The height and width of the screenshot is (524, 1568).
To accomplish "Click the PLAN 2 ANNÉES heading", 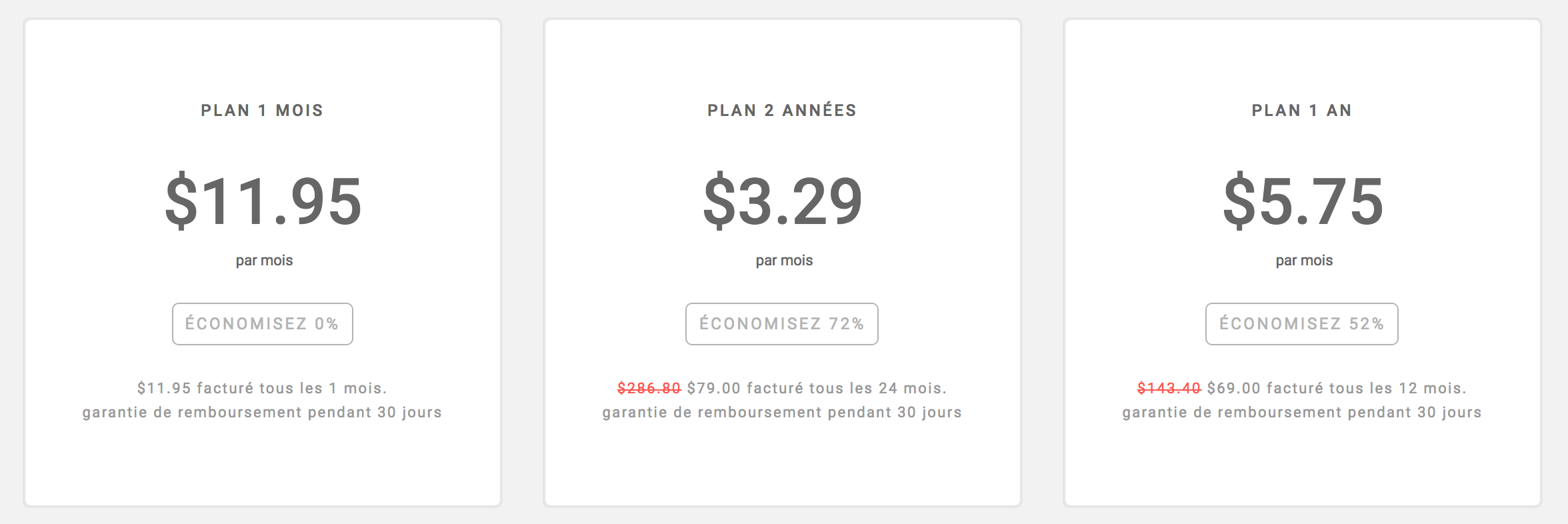I will (782, 111).
